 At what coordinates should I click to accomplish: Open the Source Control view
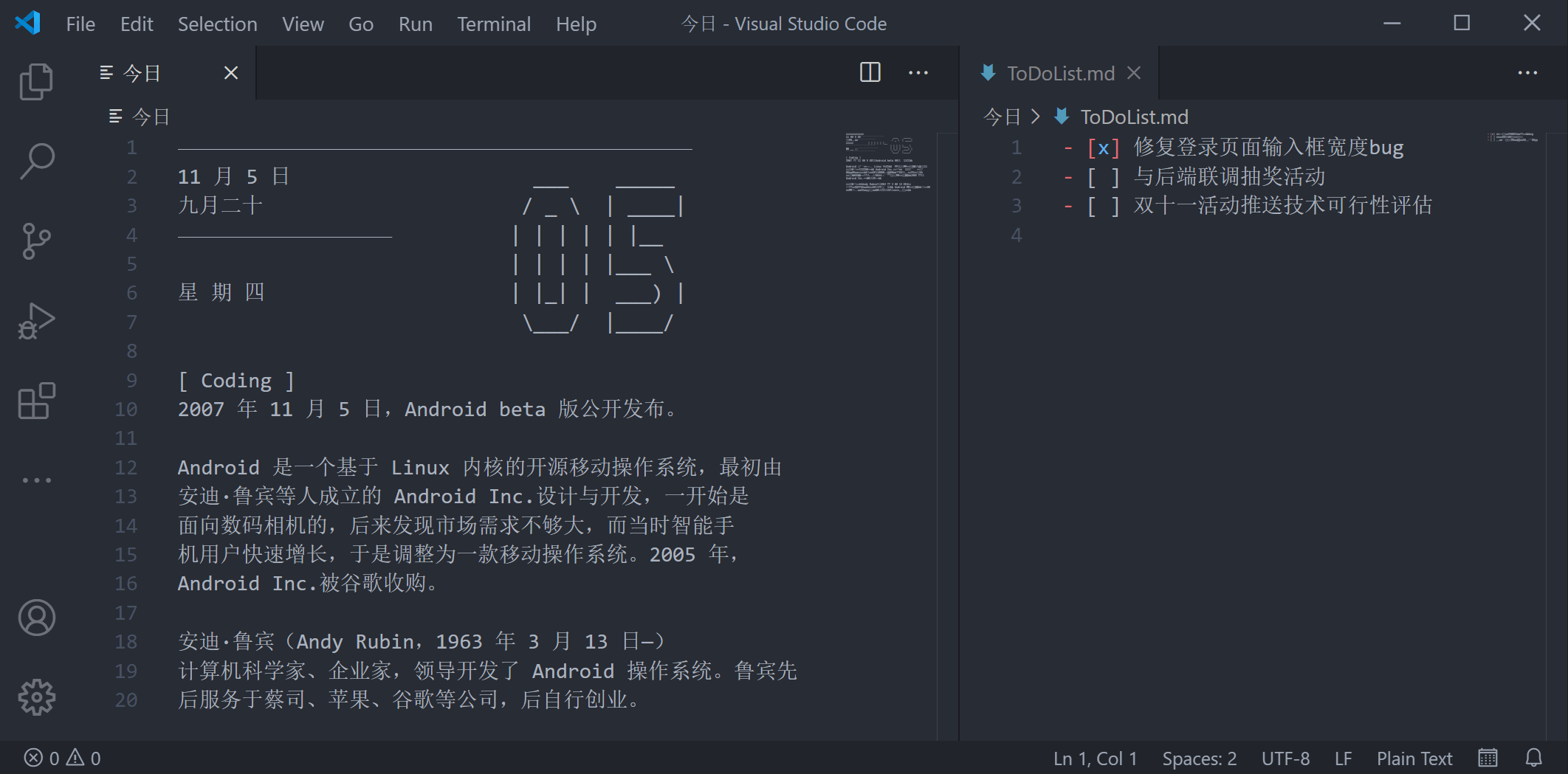point(36,241)
